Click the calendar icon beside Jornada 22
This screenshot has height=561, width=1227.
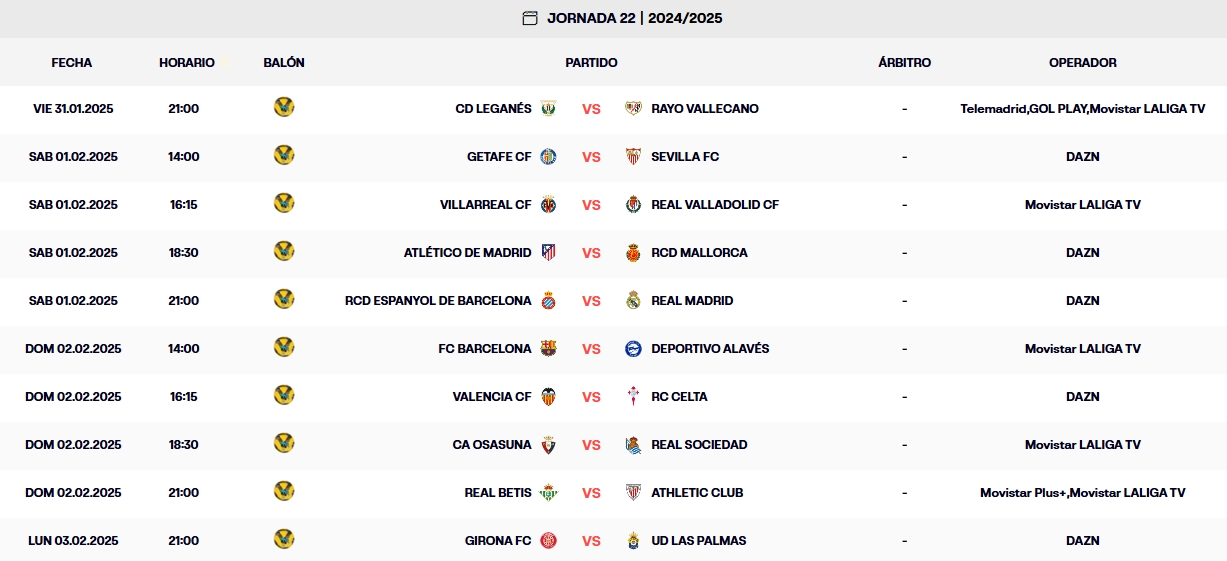(530, 18)
